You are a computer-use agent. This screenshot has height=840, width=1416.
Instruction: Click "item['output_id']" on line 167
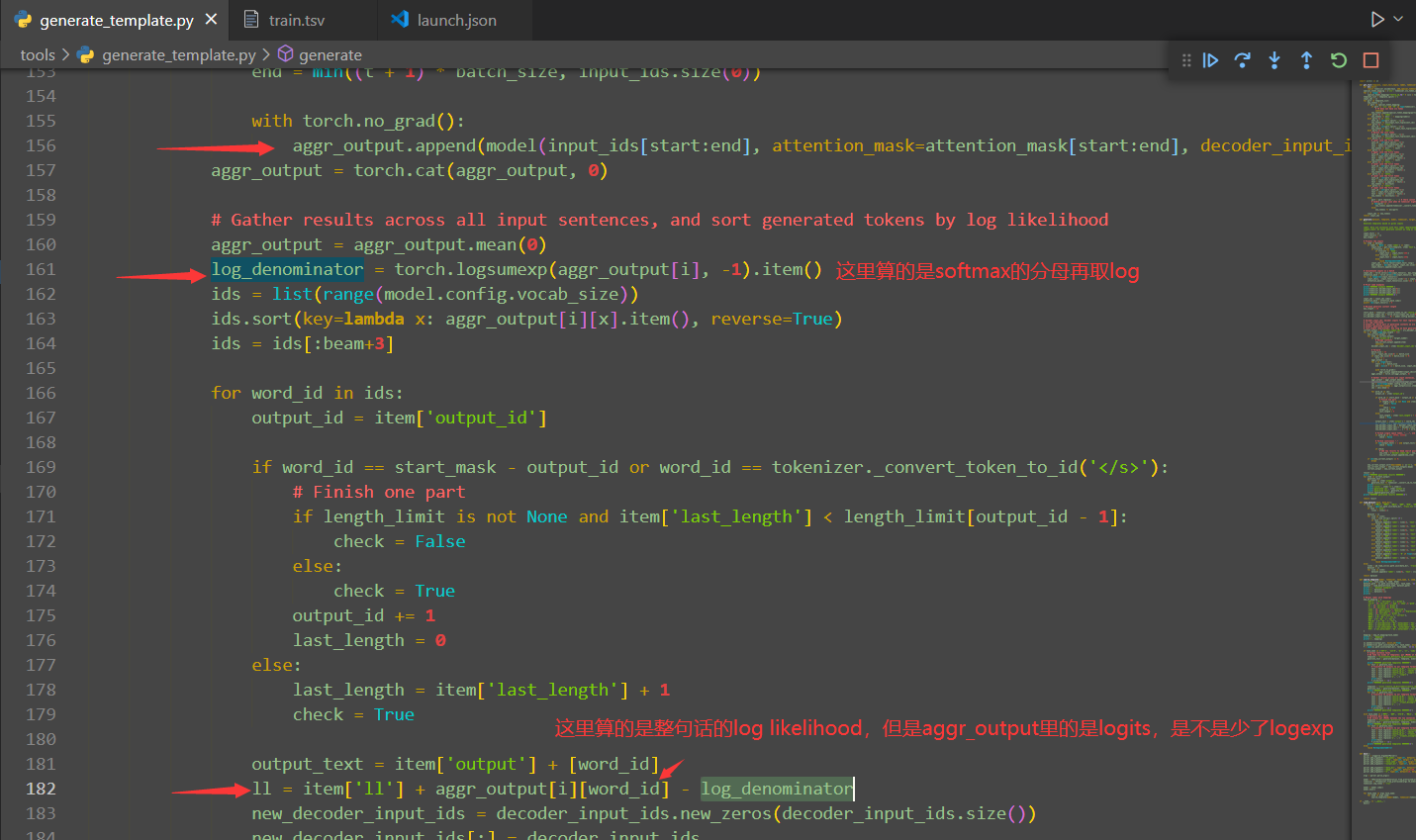point(460,418)
